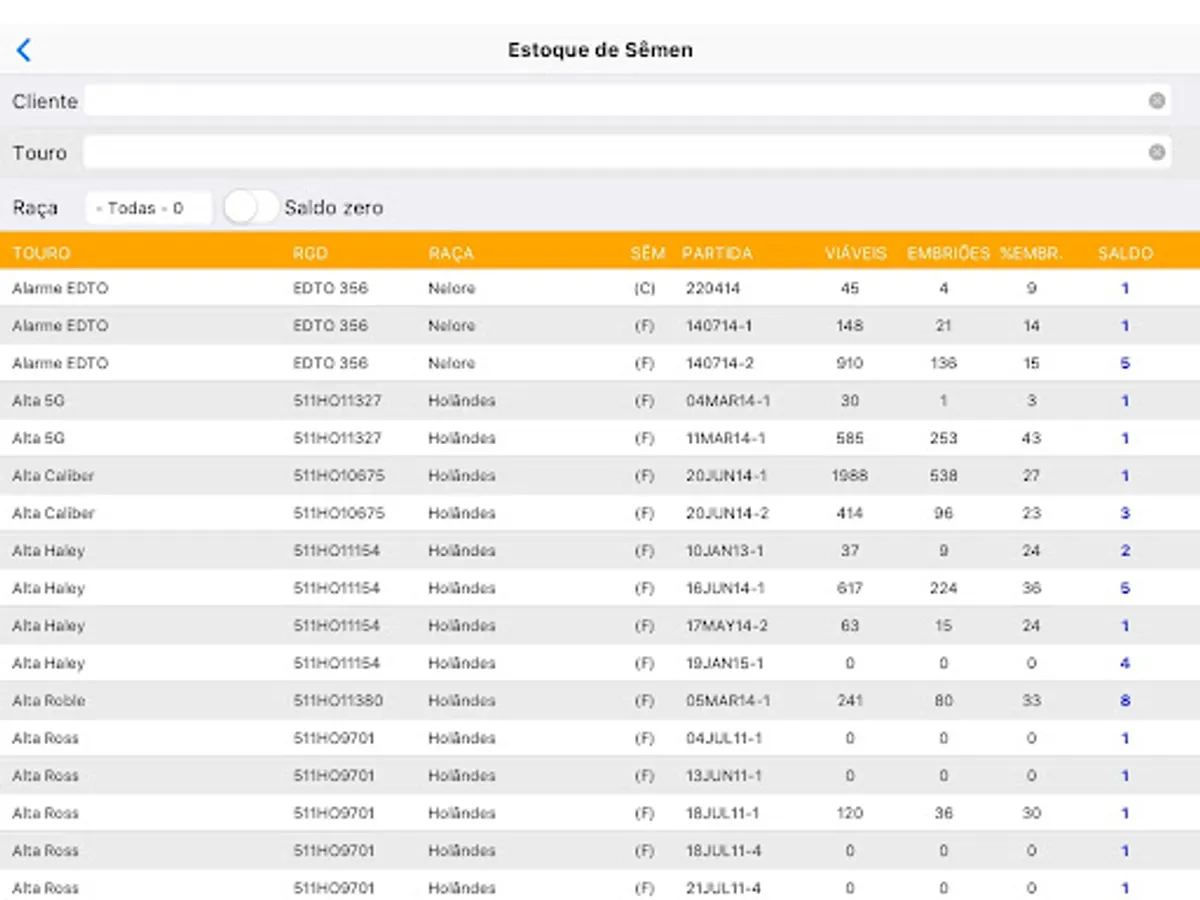The width and height of the screenshot is (1200, 900).
Task: Sort by the RAÇA column header
Action: pyautogui.click(x=451, y=253)
